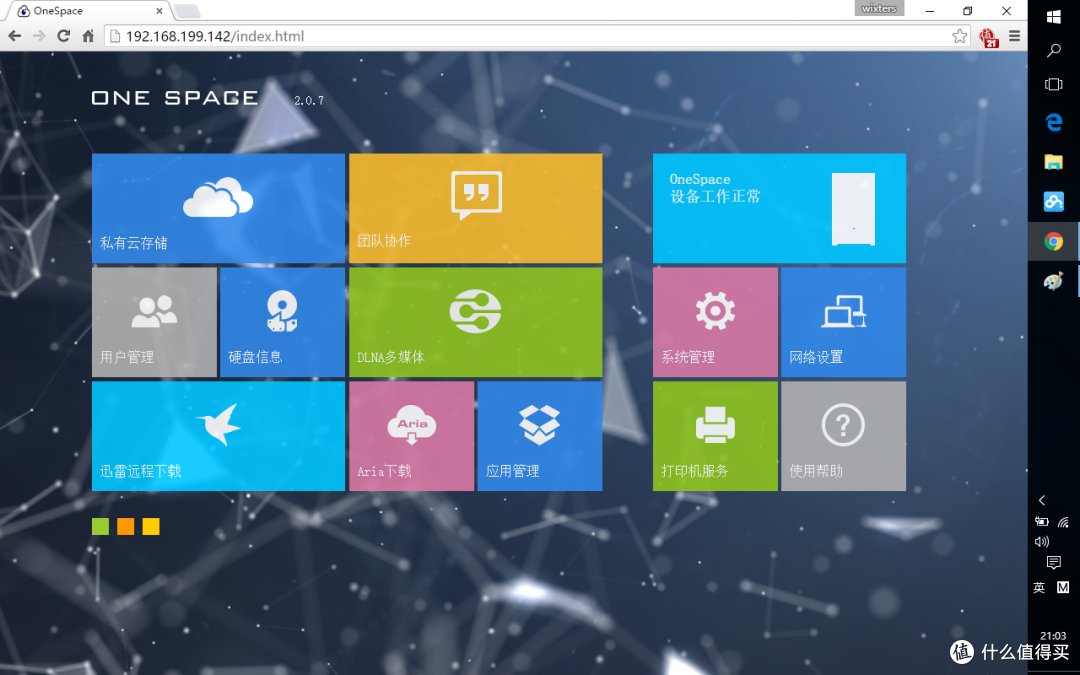
Task: Click the wixters profile button
Action: click(x=879, y=8)
